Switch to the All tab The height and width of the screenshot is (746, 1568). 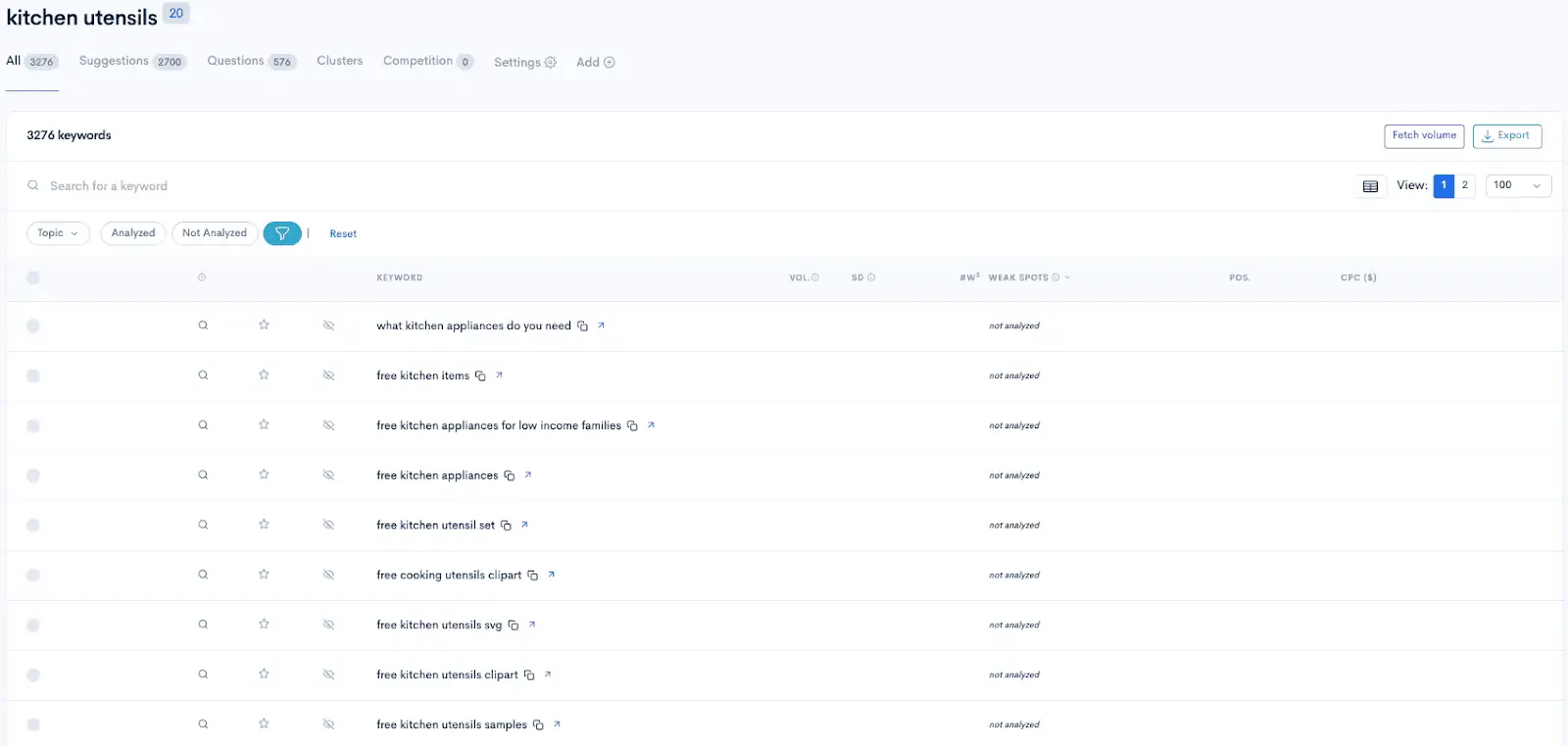(x=32, y=61)
